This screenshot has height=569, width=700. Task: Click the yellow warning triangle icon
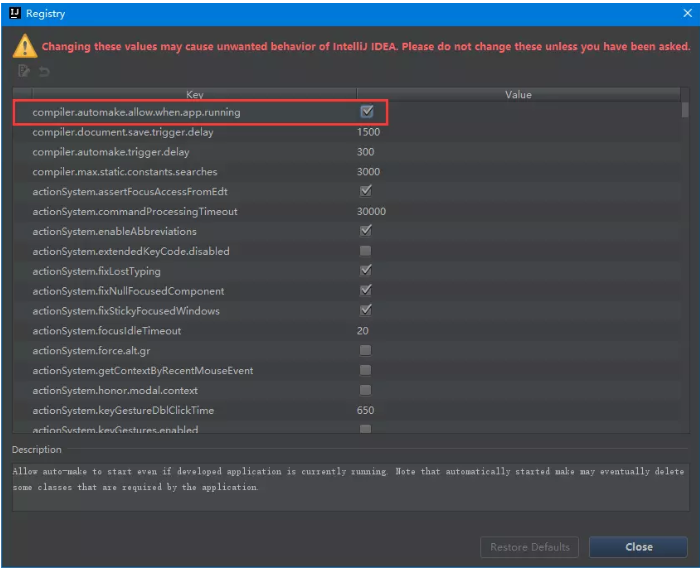25,46
